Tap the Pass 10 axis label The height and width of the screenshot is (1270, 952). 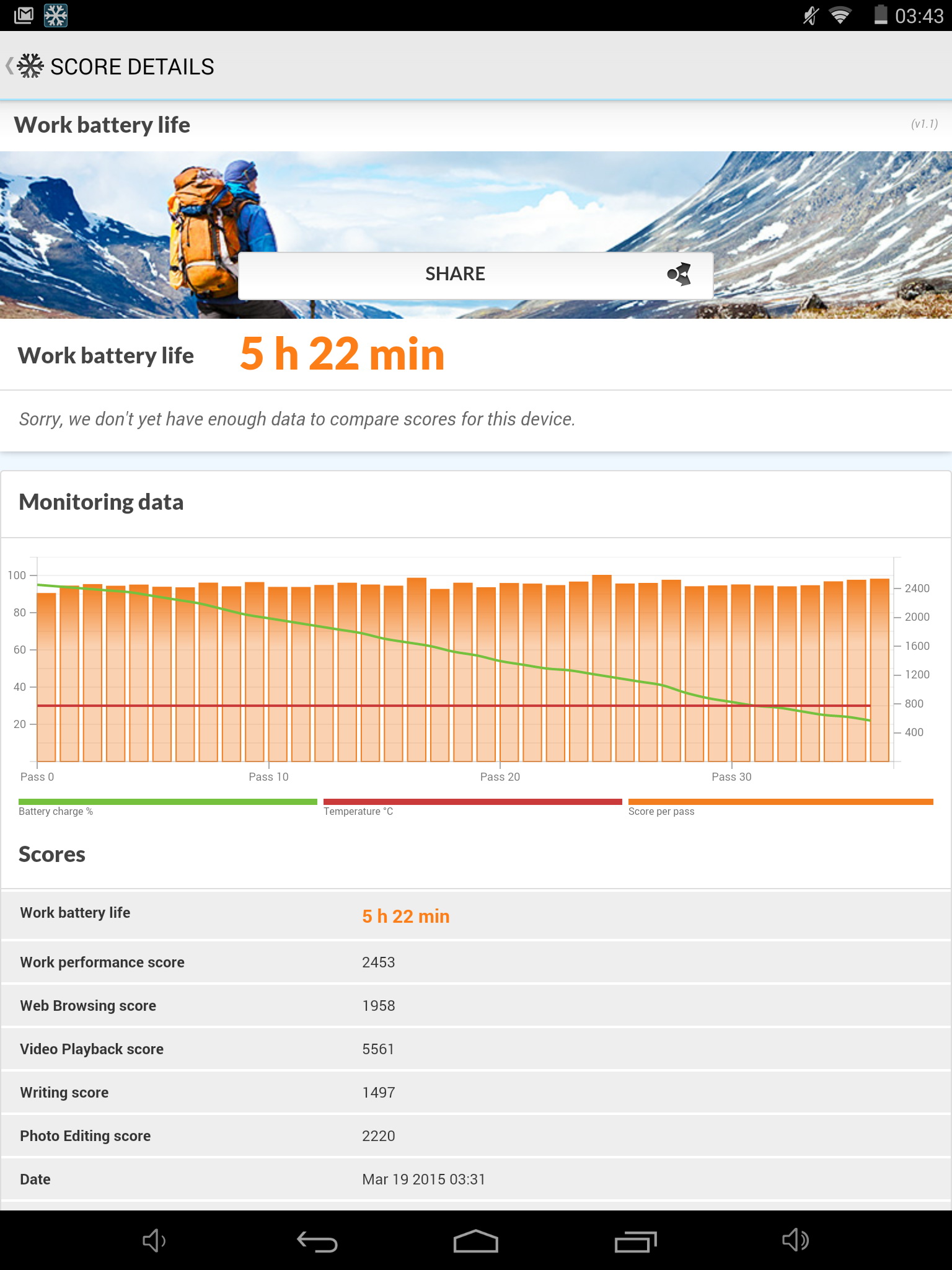(x=268, y=777)
